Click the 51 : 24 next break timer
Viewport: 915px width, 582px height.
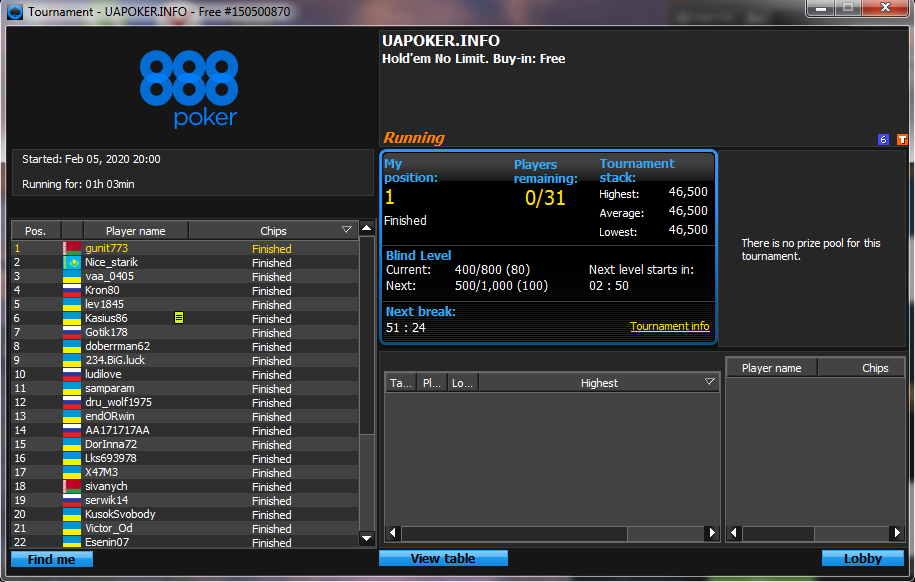pos(406,327)
